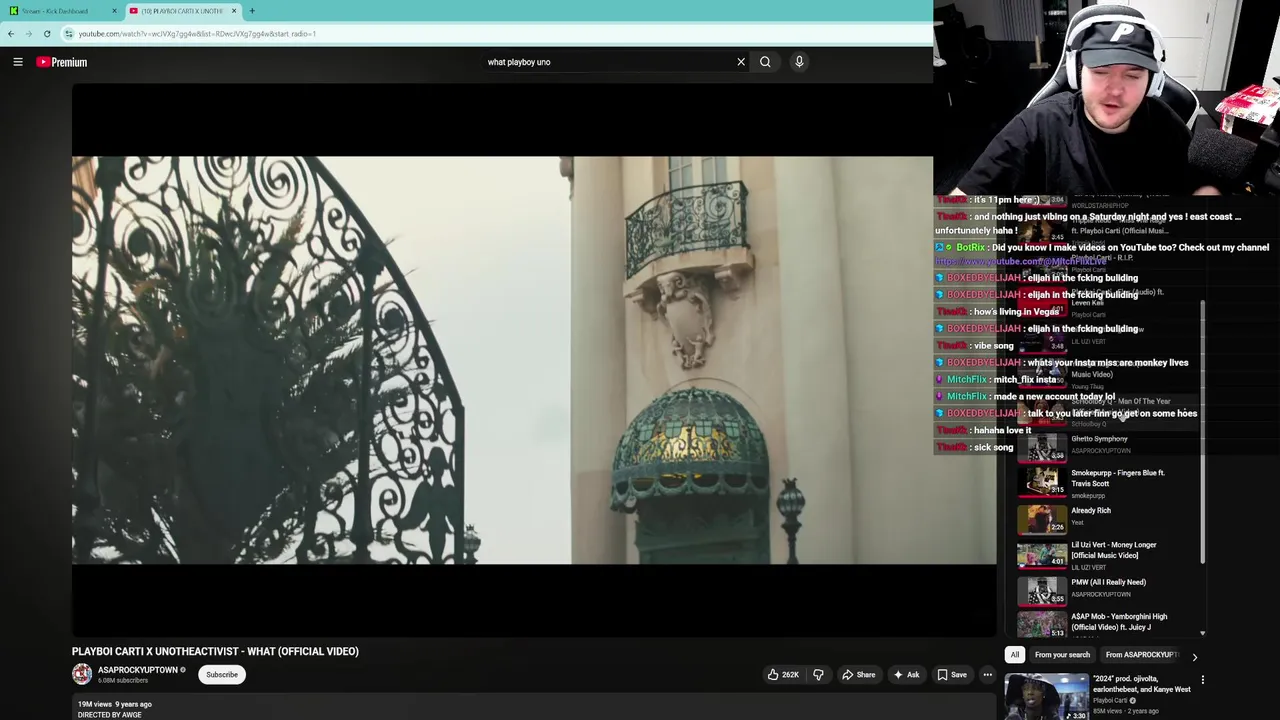This screenshot has width=1280, height=720.
Task: Open ASAPROCKYUPTOWN channel name link
Action: pyautogui.click(x=137, y=670)
